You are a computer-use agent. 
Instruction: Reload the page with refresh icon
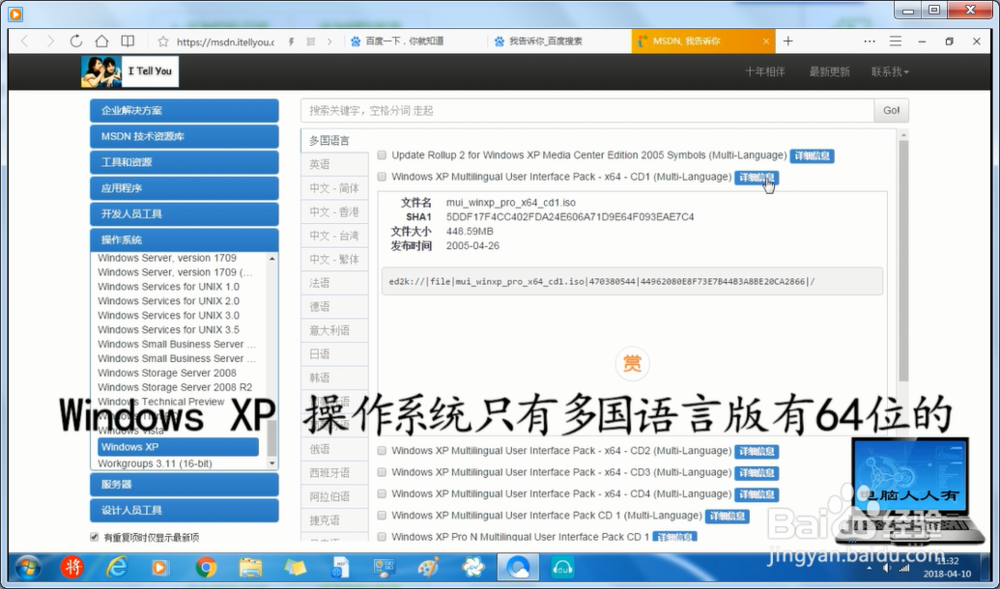click(x=76, y=41)
